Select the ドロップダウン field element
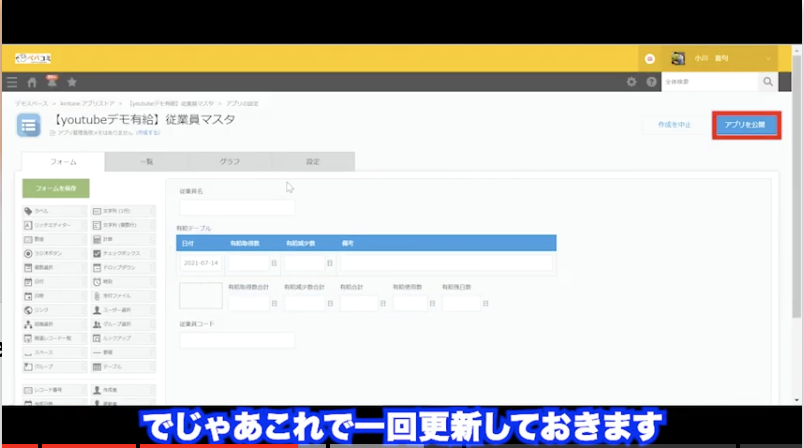804x448 pixels. [122, 268]
